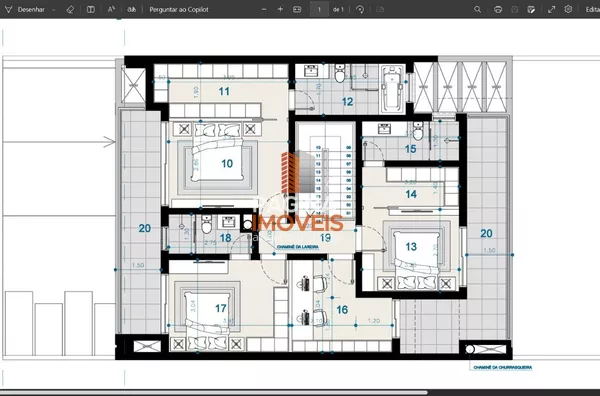The width and height of the screenshot is (600, 396).
Task: Click room label 15 on plan
Action: 411,149
